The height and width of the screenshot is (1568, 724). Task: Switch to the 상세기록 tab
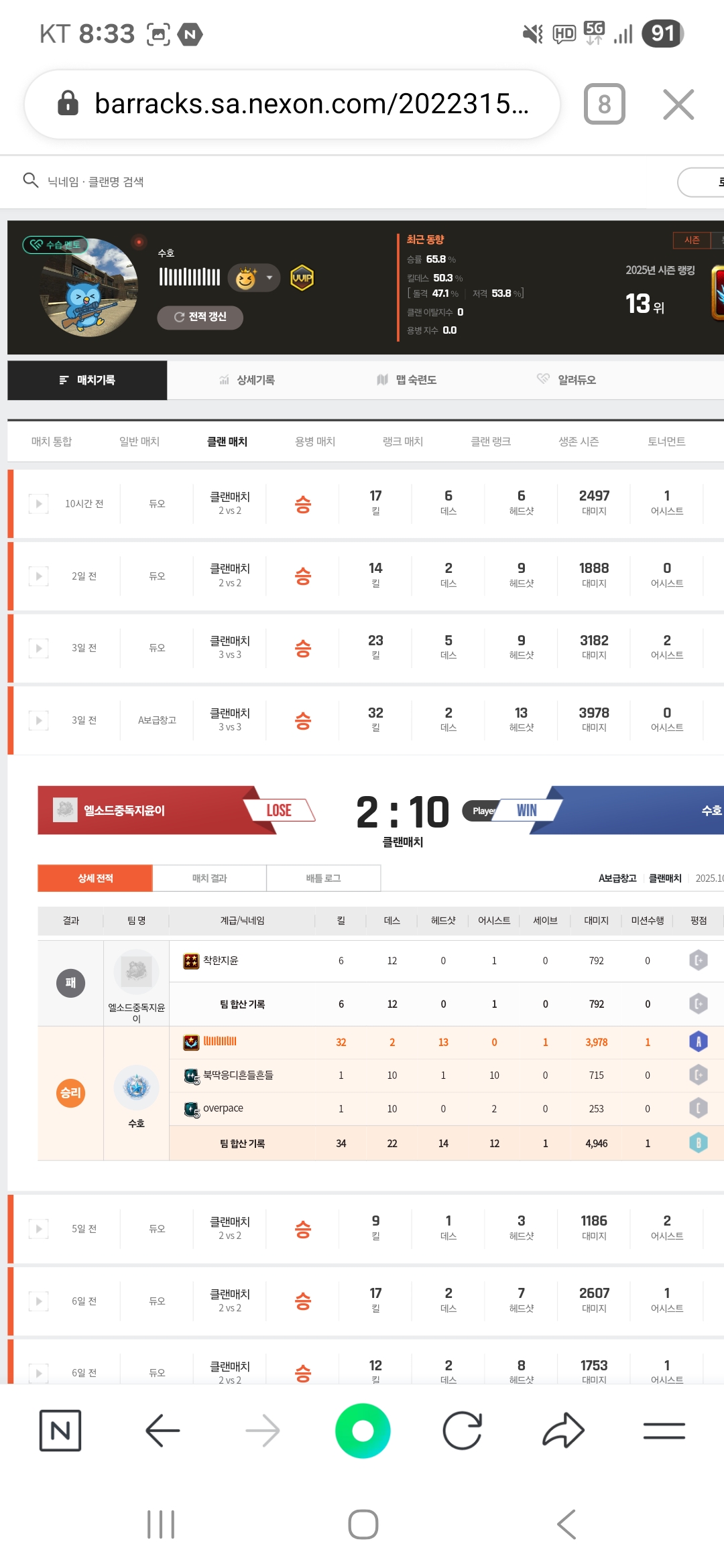pos(247,380)
